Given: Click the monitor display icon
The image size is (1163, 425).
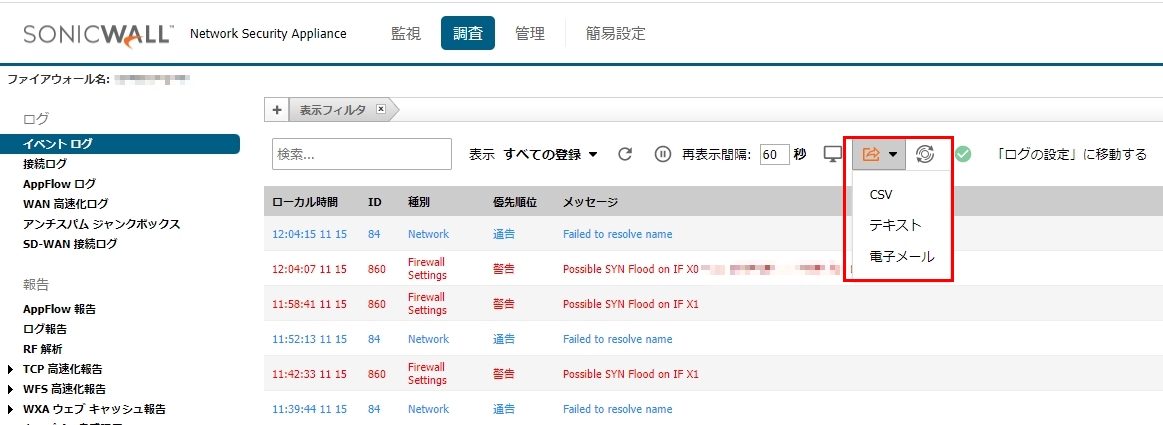Looking at the screenshot, I should point(832,154).
